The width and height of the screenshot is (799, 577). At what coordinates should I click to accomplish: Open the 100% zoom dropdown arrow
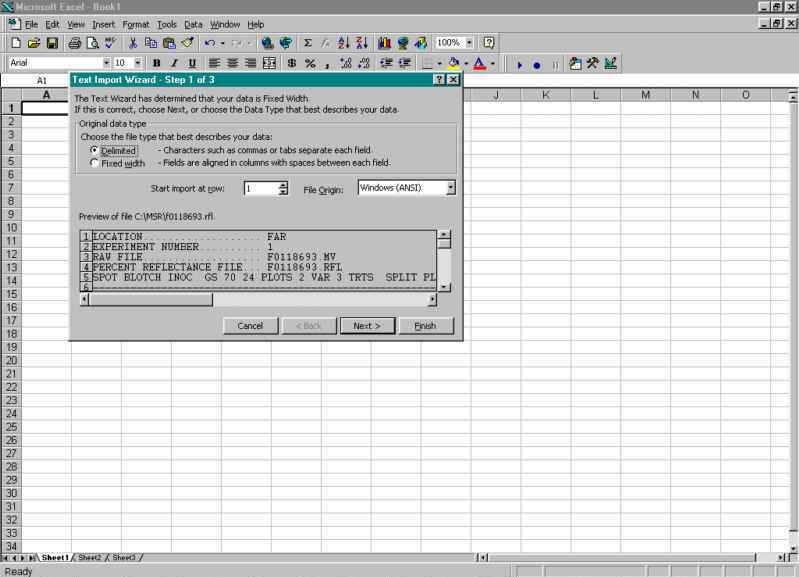pos(469,43)
